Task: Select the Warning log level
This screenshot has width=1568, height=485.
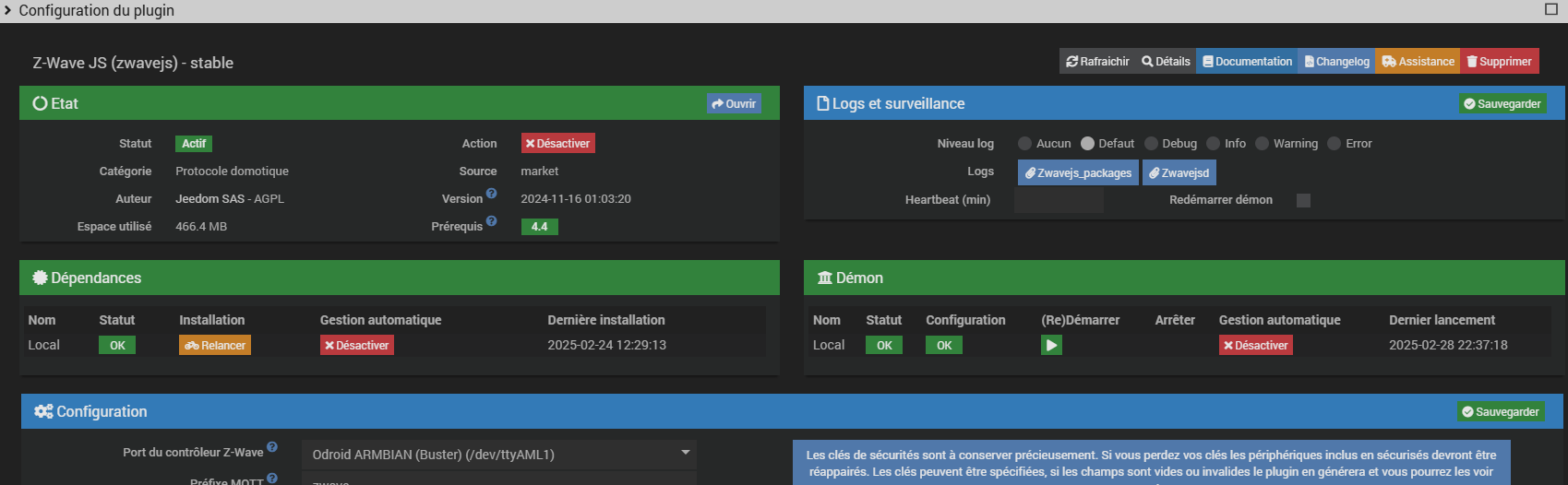Action: [1263, 144]
